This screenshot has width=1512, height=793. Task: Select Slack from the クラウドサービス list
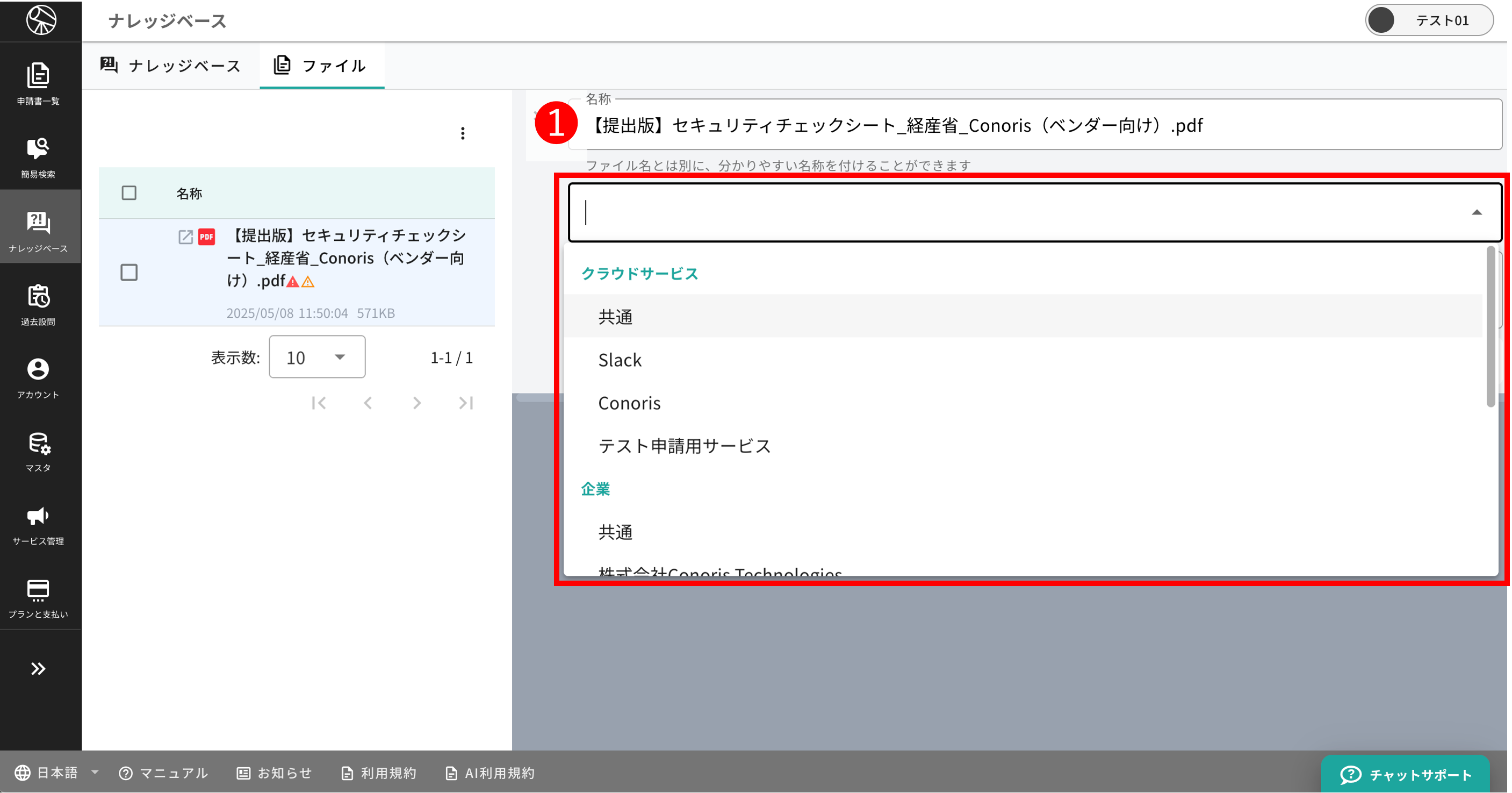point(620,360)
